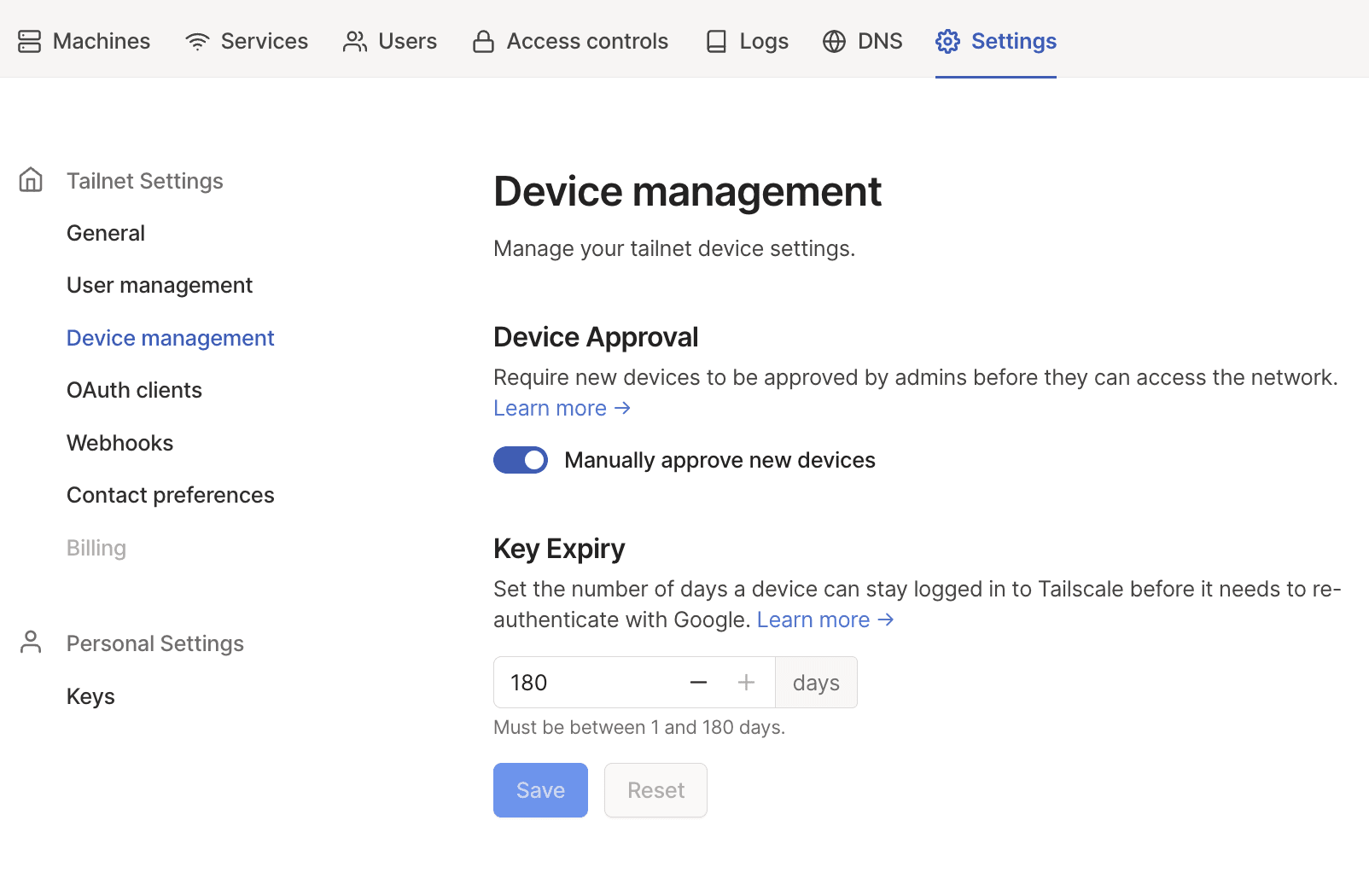Open Device Approval Learn more link
Image resolution: width=1369 pixels, height=896 pixels.
coord(551,408)
